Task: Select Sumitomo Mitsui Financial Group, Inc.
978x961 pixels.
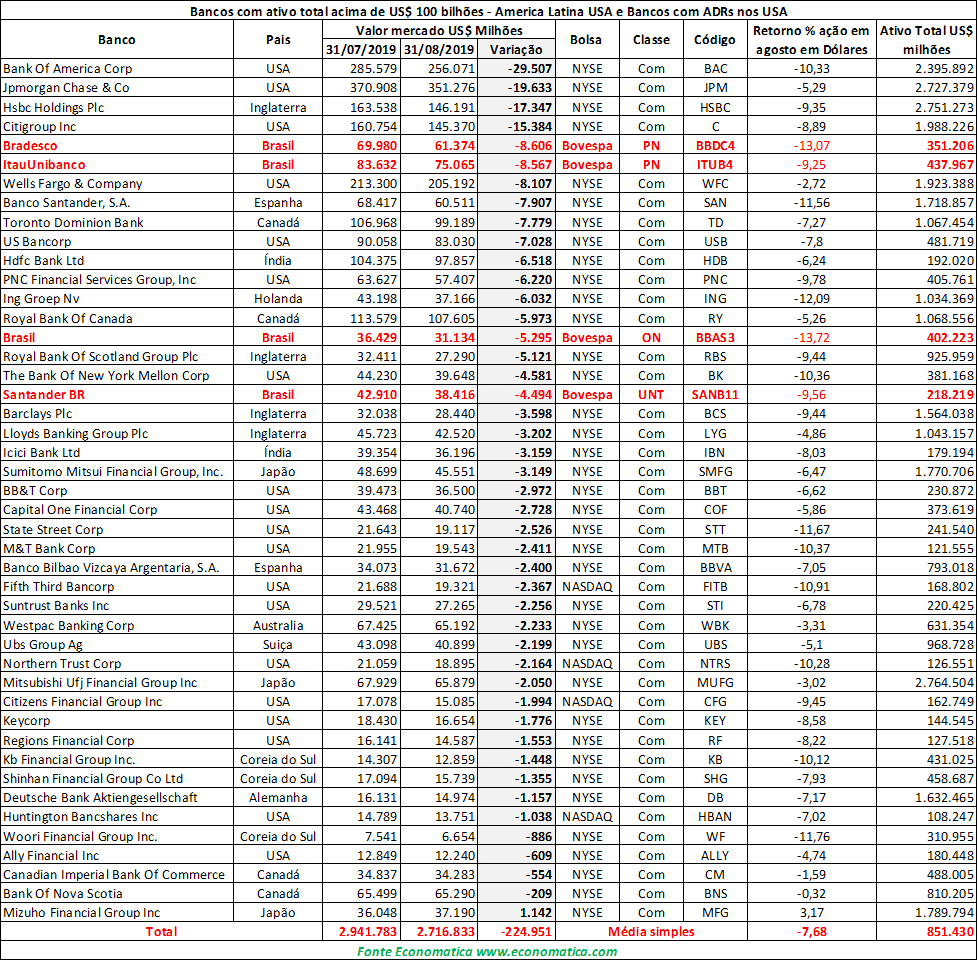Action: point(113,471)
